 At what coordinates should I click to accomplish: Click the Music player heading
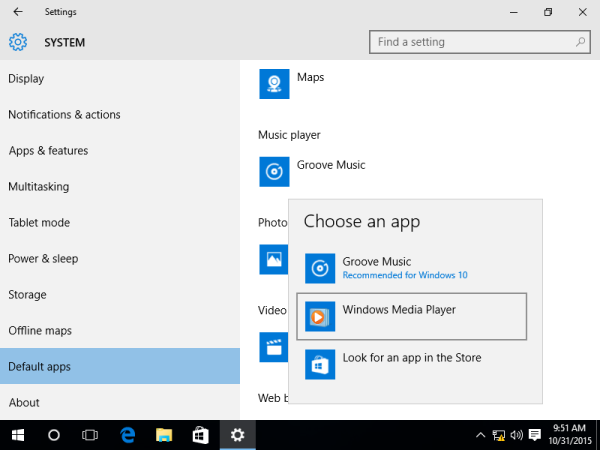[289, 135]
